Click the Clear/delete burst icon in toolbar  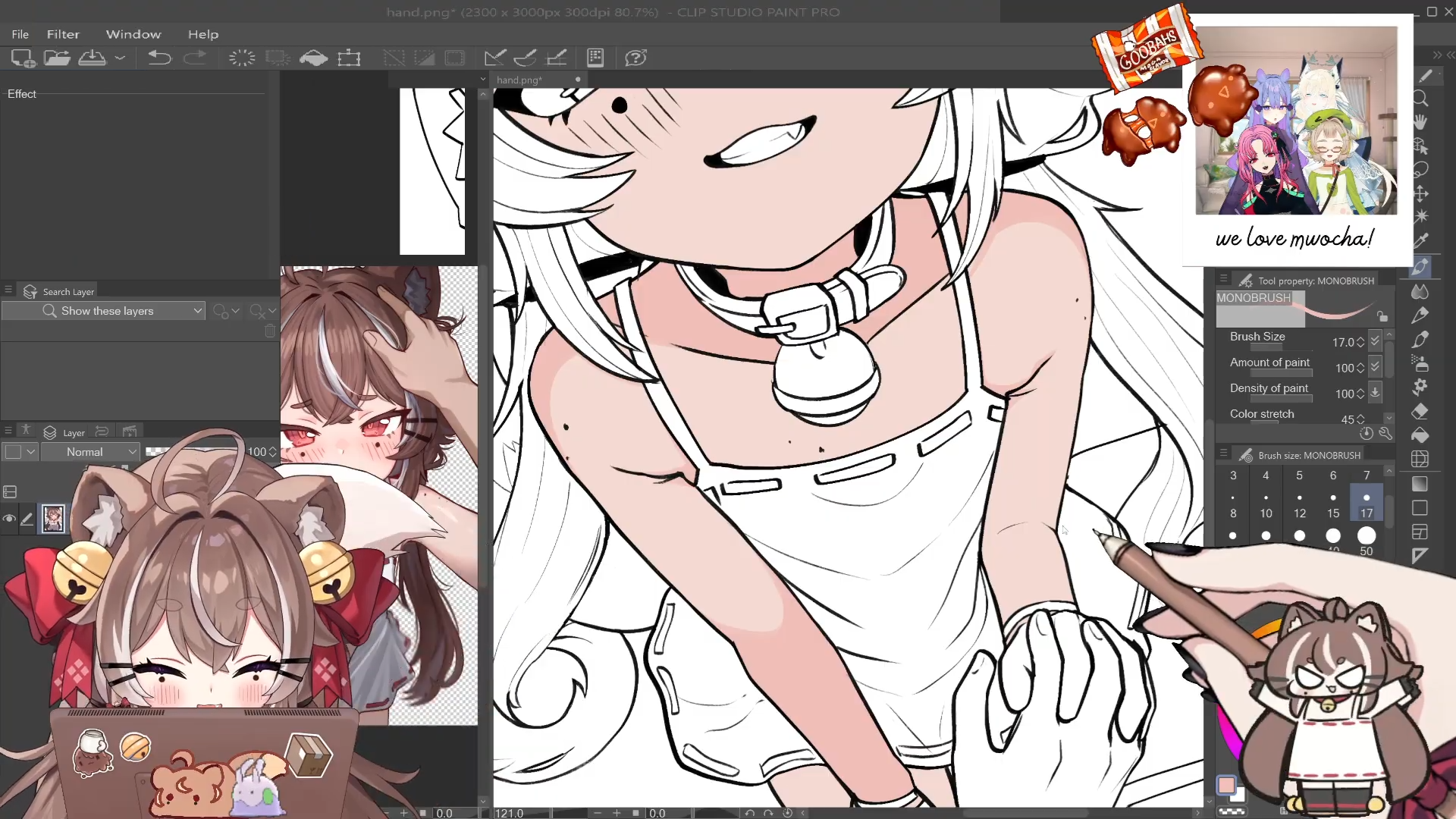pos(242,58)
